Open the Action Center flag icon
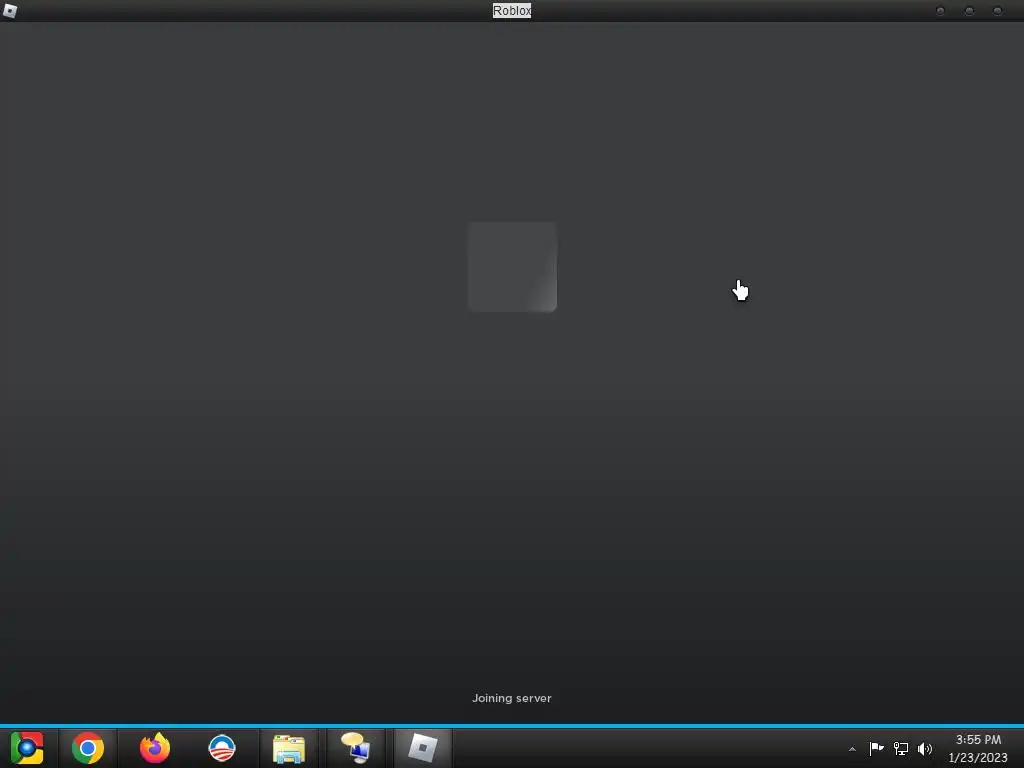1024x768 pixels. coord(876,748)
